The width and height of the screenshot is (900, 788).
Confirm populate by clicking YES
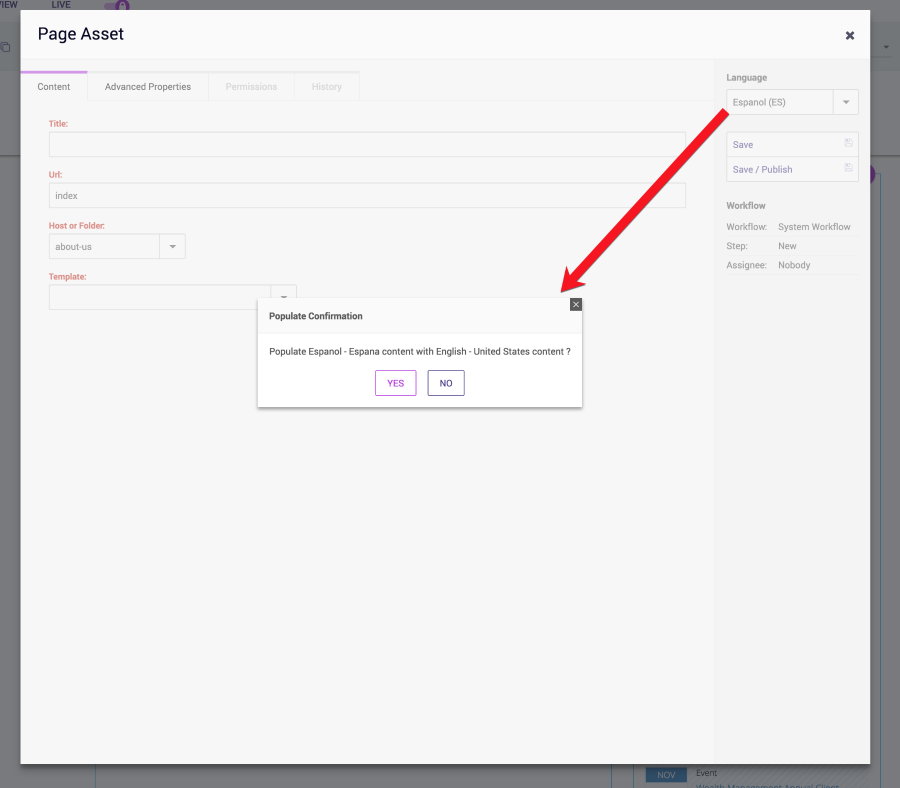point(395,383)
